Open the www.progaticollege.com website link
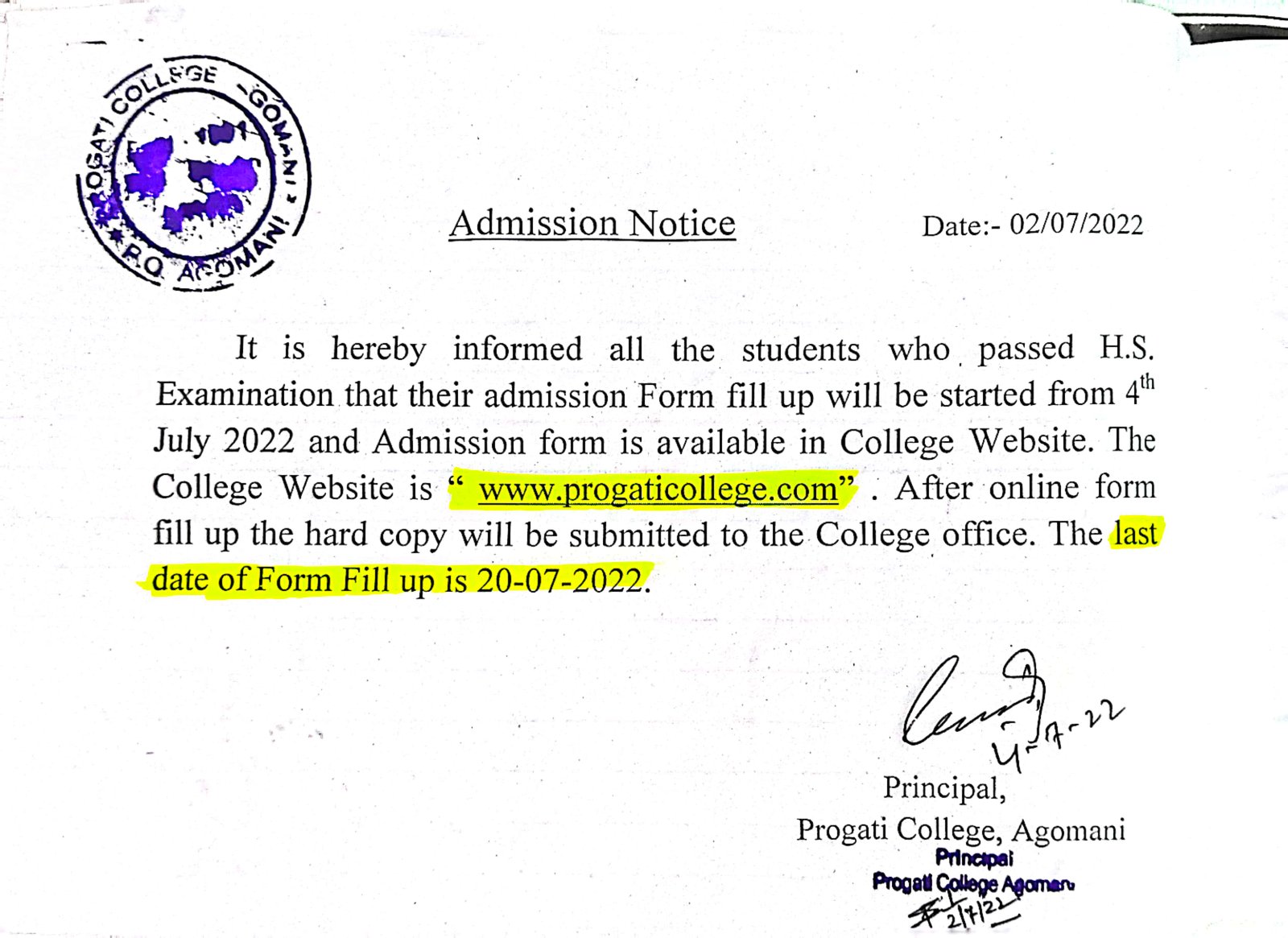The image size is (1288, 938). tap(658, 489)
